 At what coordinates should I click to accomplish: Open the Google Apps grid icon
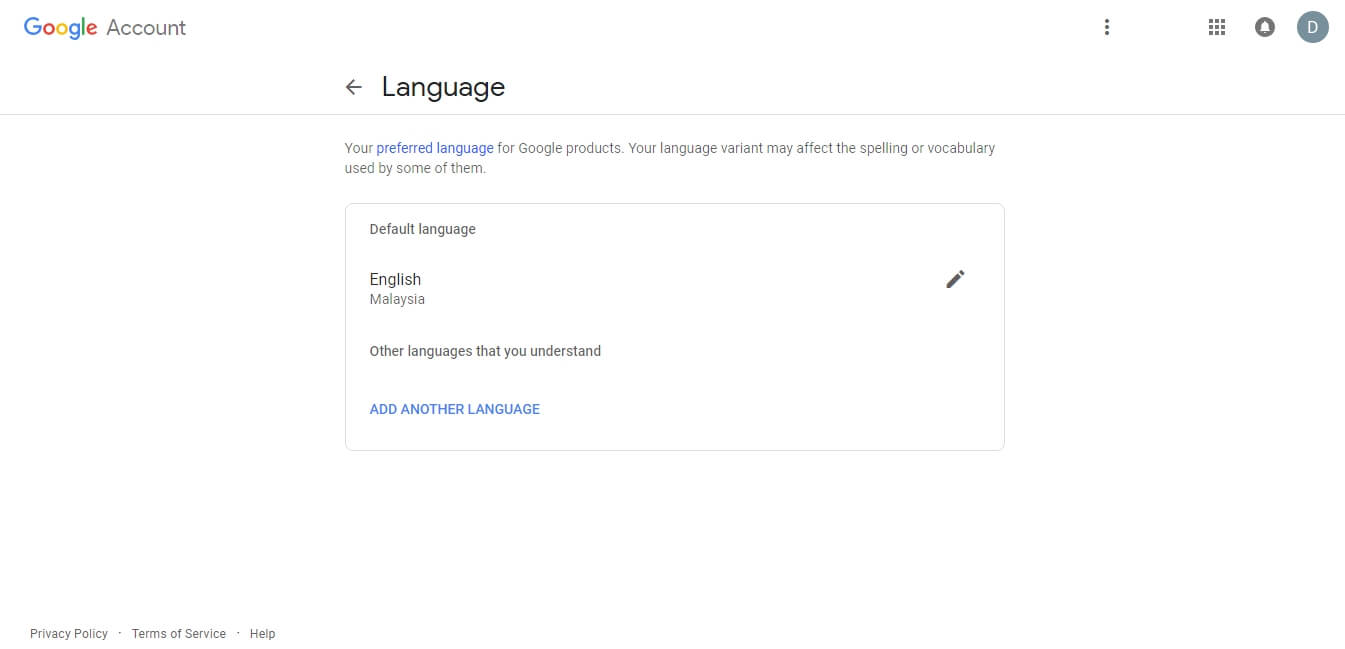click(x=1216, y=27)
